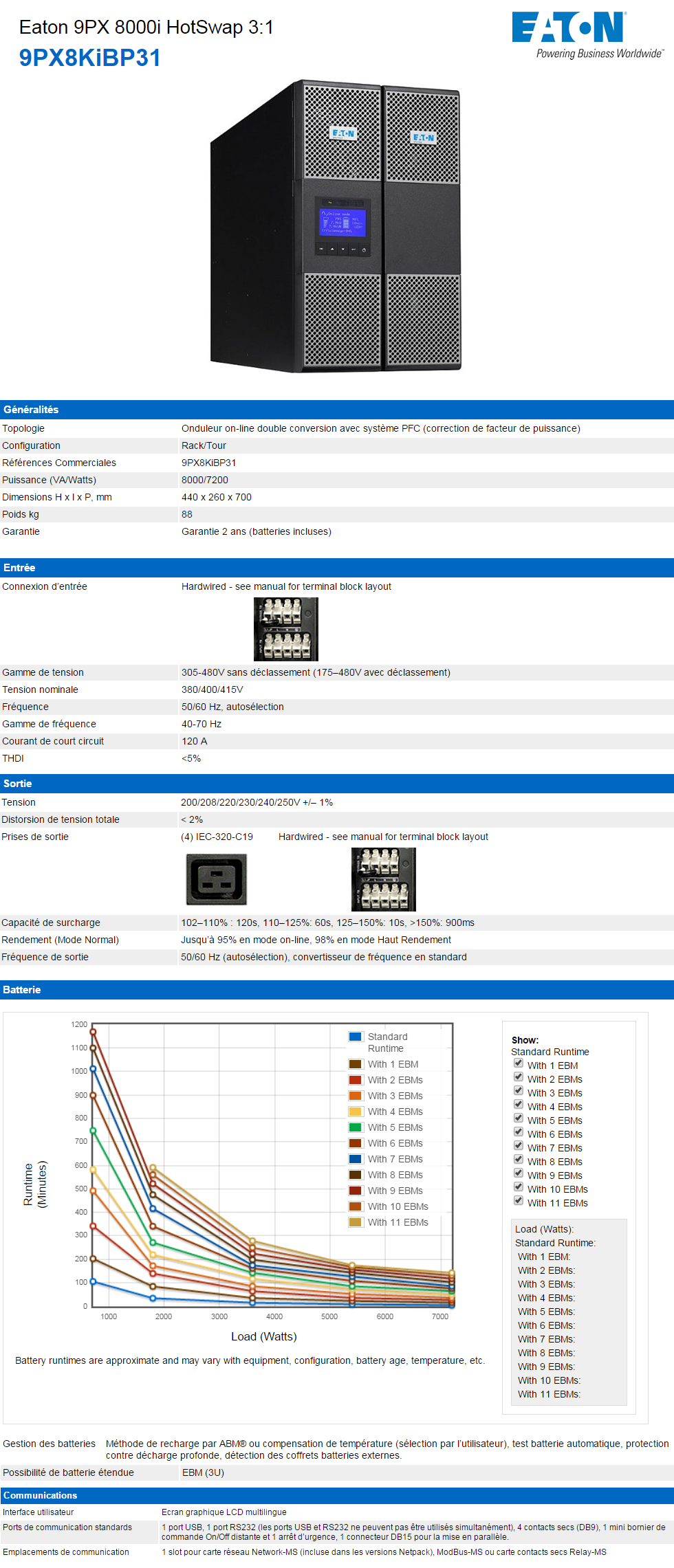Click the 440 x 260 x 700 dimensions value
Screen dimensions: 674x1568
[217, 497]
